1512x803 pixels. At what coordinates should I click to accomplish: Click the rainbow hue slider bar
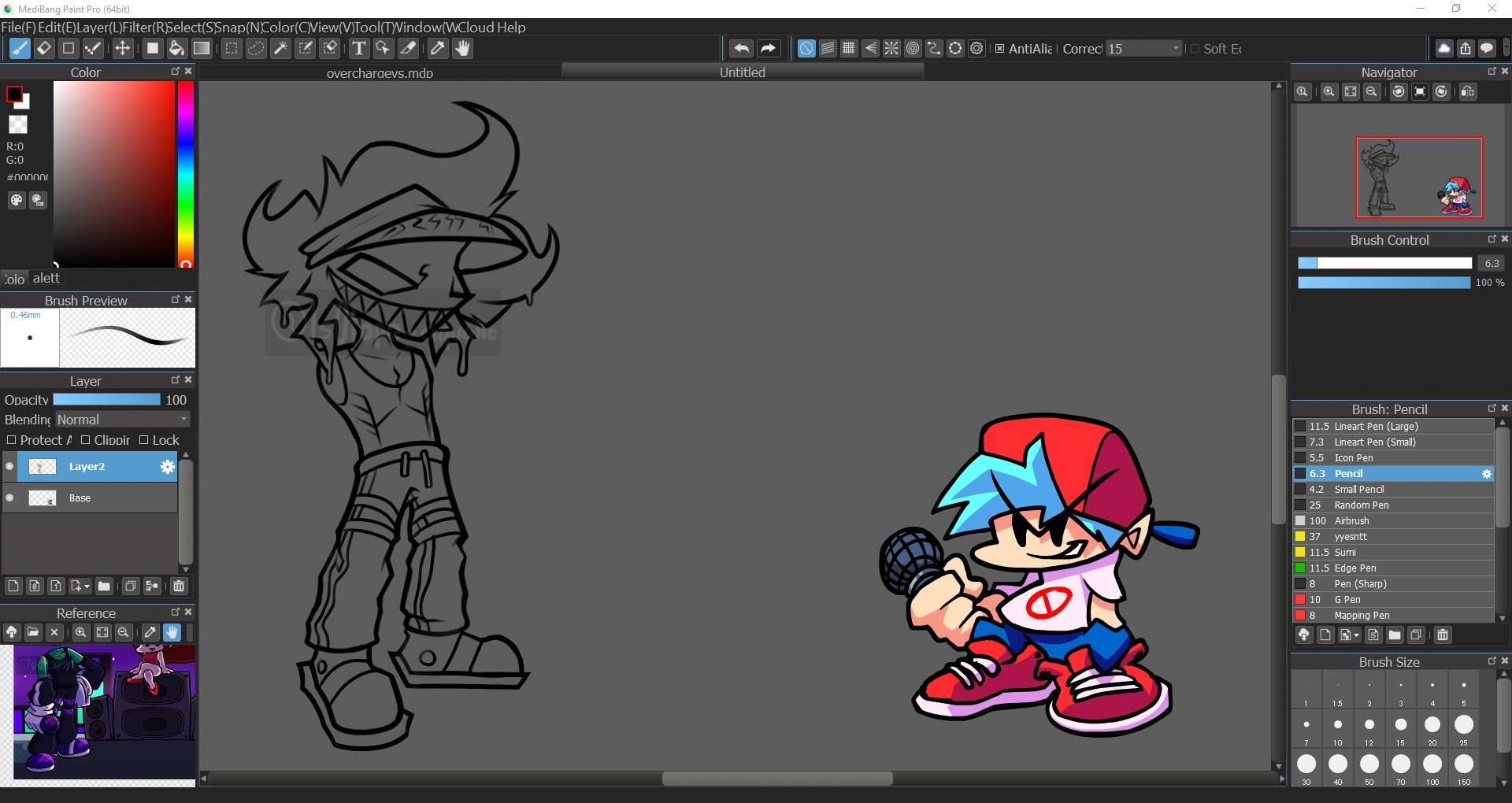[185, 173]
